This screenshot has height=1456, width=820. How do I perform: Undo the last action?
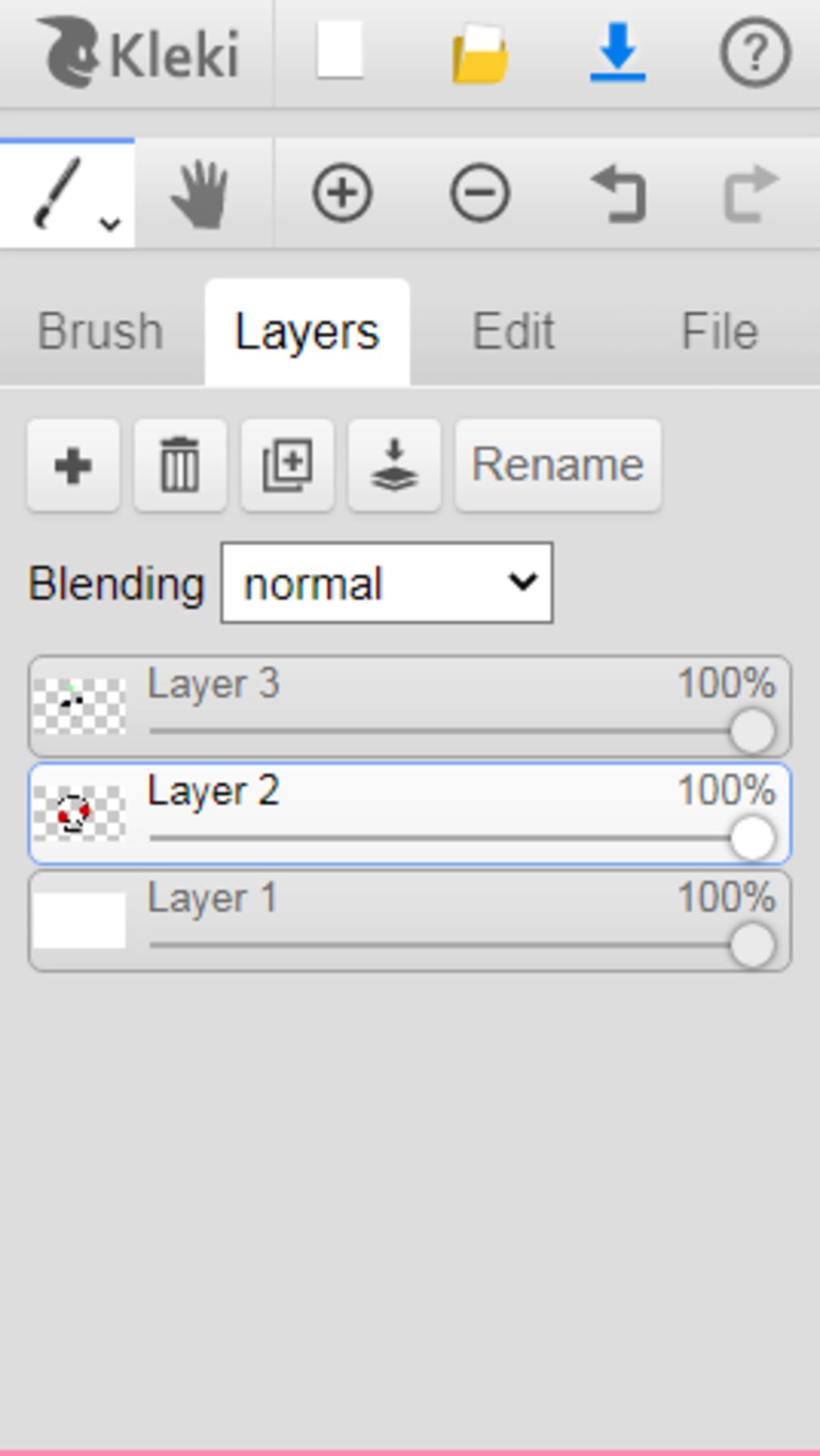[617, 193]
